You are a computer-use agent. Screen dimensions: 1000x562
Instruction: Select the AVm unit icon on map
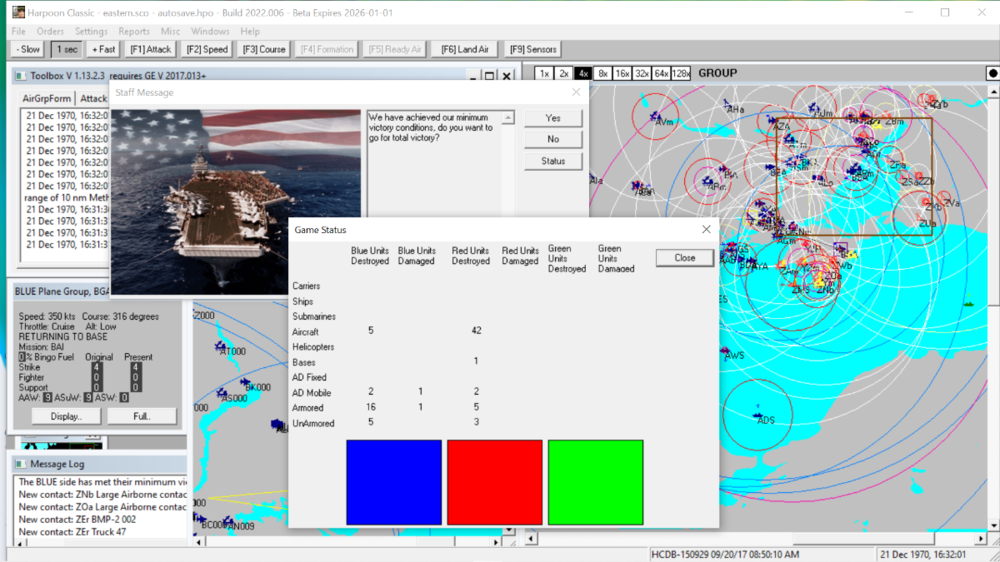(654, 116)
